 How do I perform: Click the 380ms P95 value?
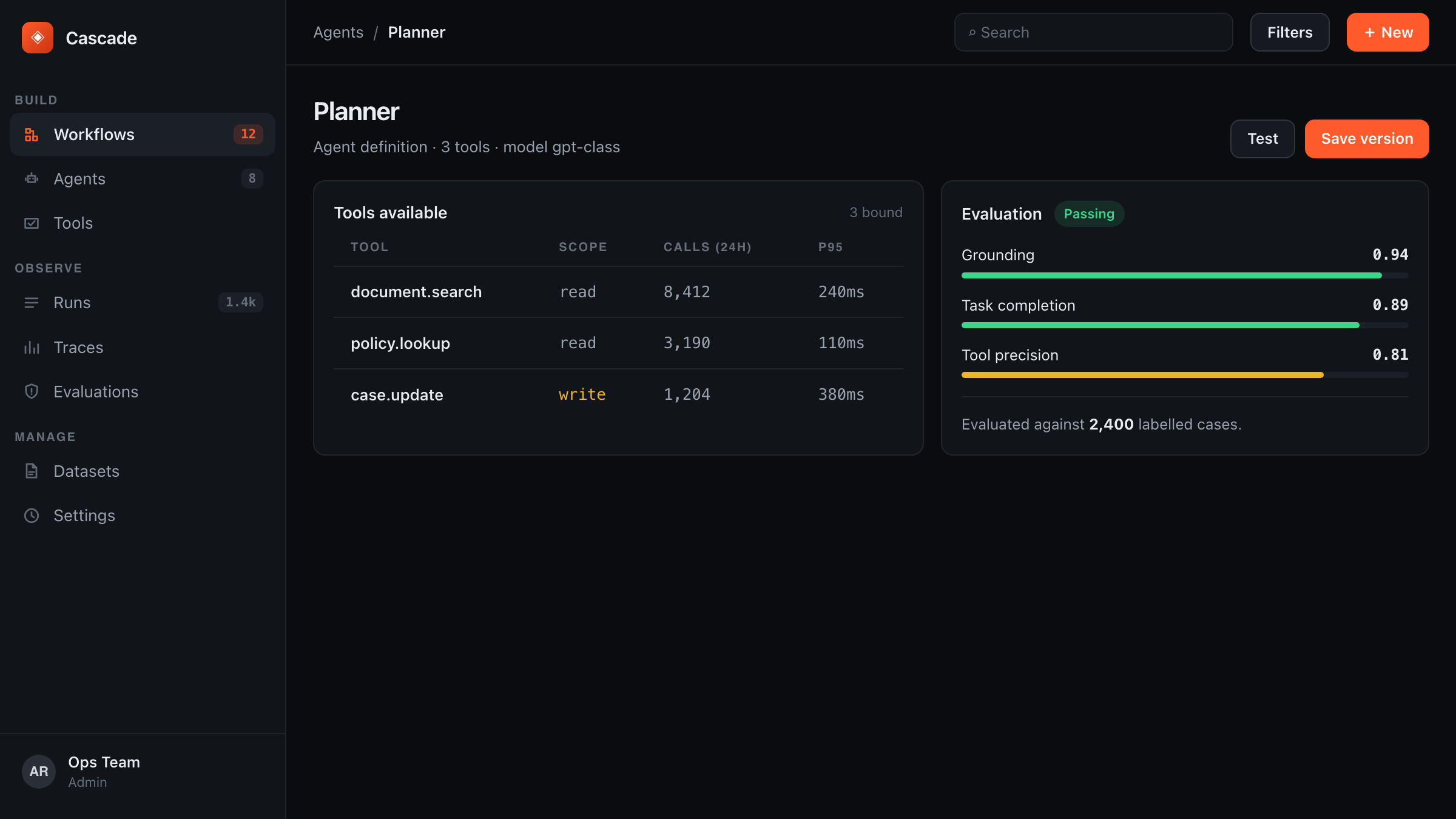(x=841, y=395)
